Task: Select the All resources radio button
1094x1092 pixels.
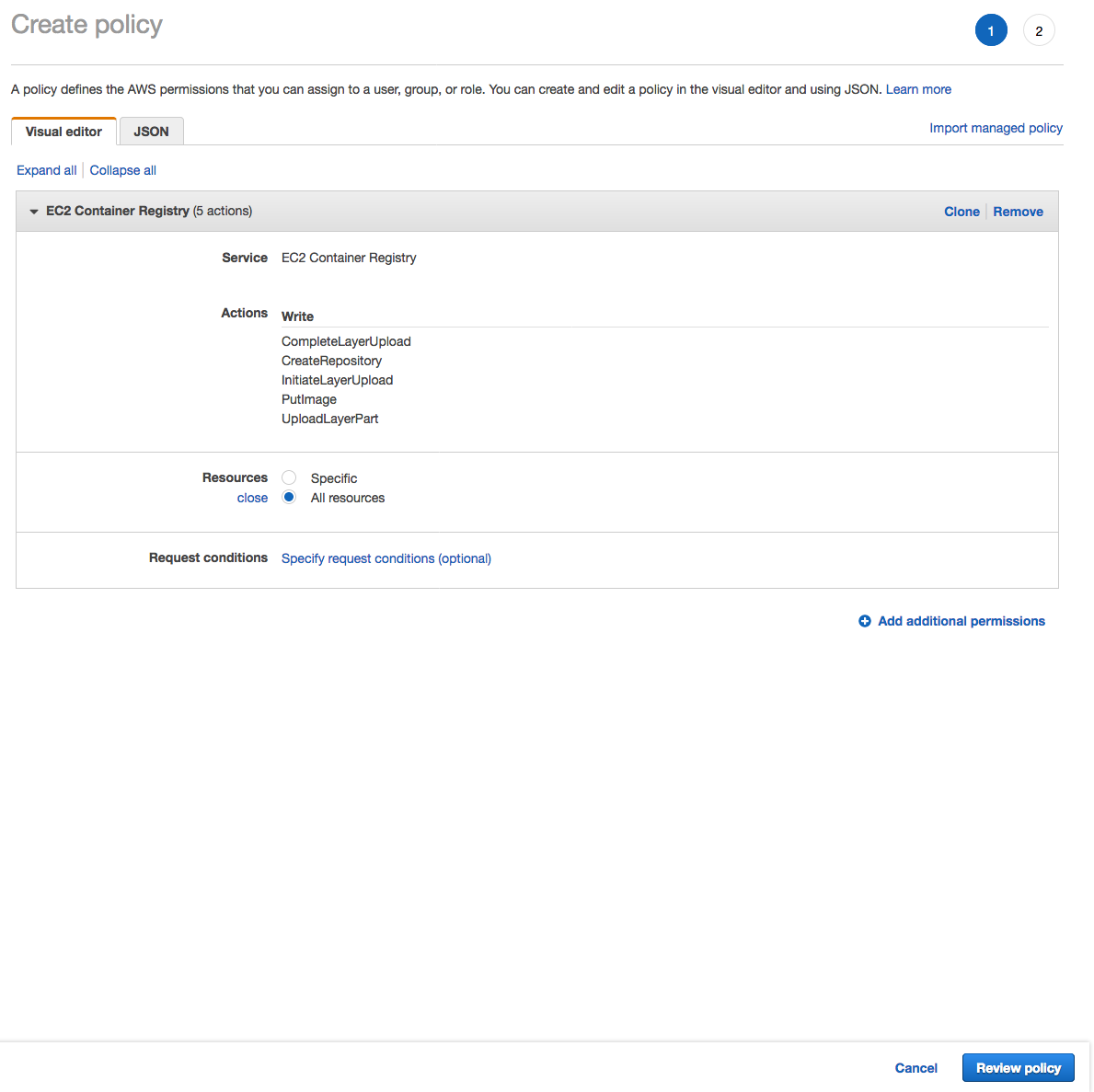Action: point(289,498)
